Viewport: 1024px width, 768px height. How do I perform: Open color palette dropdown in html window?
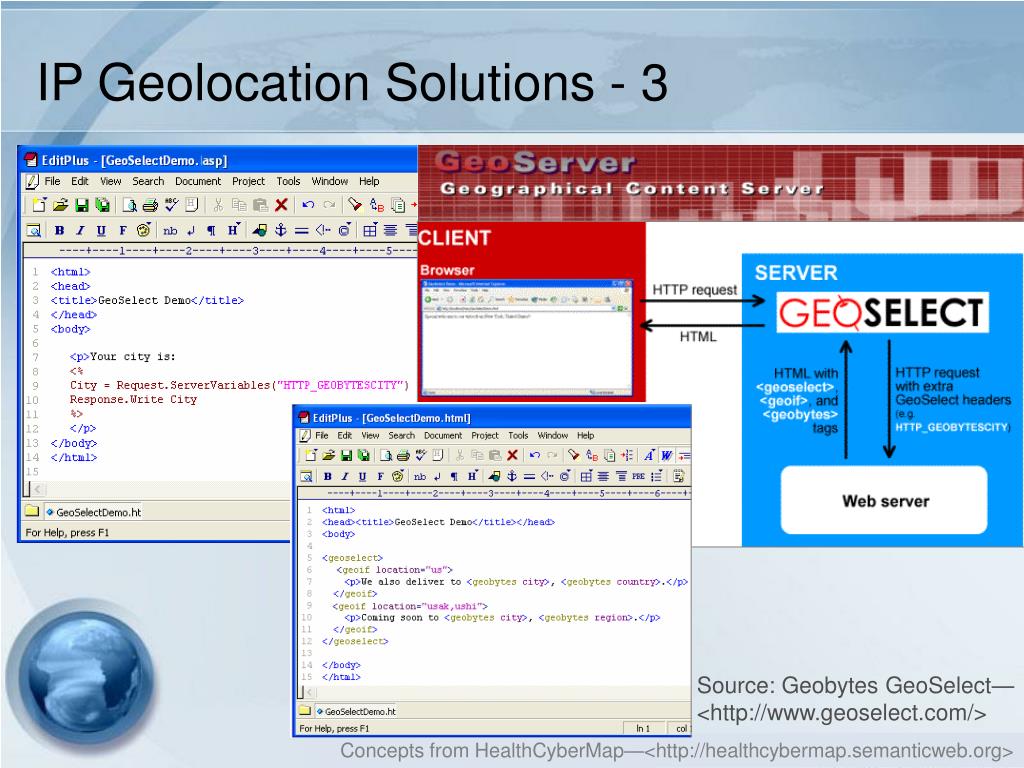[x=398, y=476]
